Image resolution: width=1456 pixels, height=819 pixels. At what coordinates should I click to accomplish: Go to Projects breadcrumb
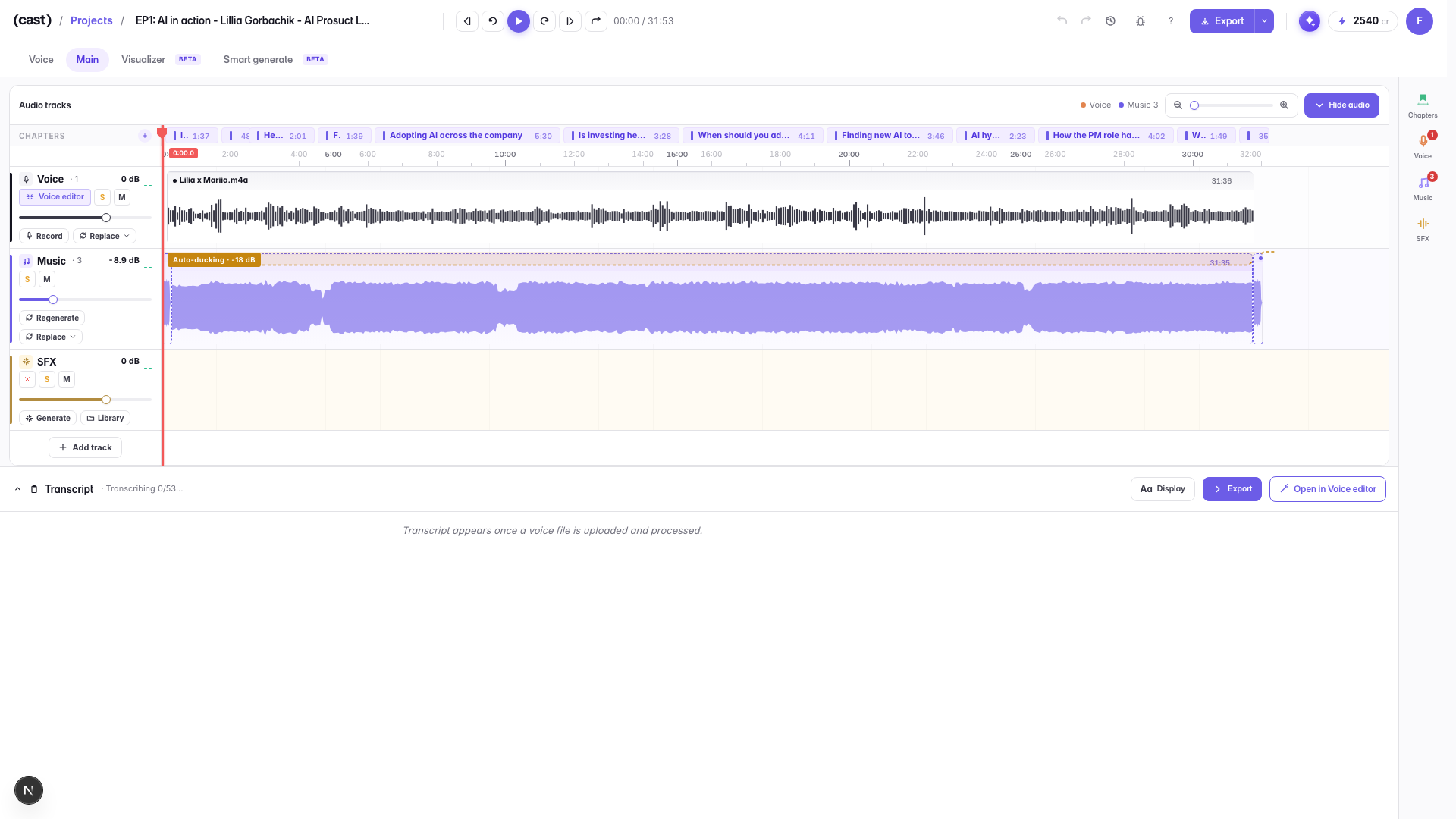91,20
